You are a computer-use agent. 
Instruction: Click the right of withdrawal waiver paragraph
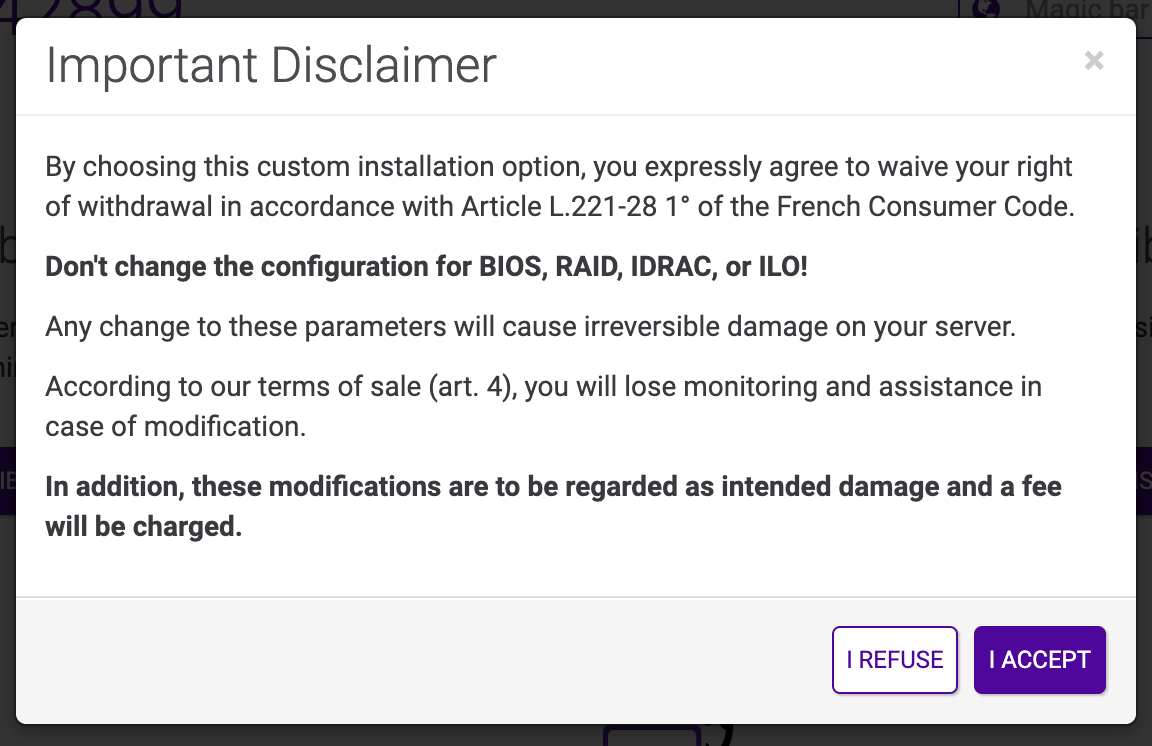click(x=558, y=187)
